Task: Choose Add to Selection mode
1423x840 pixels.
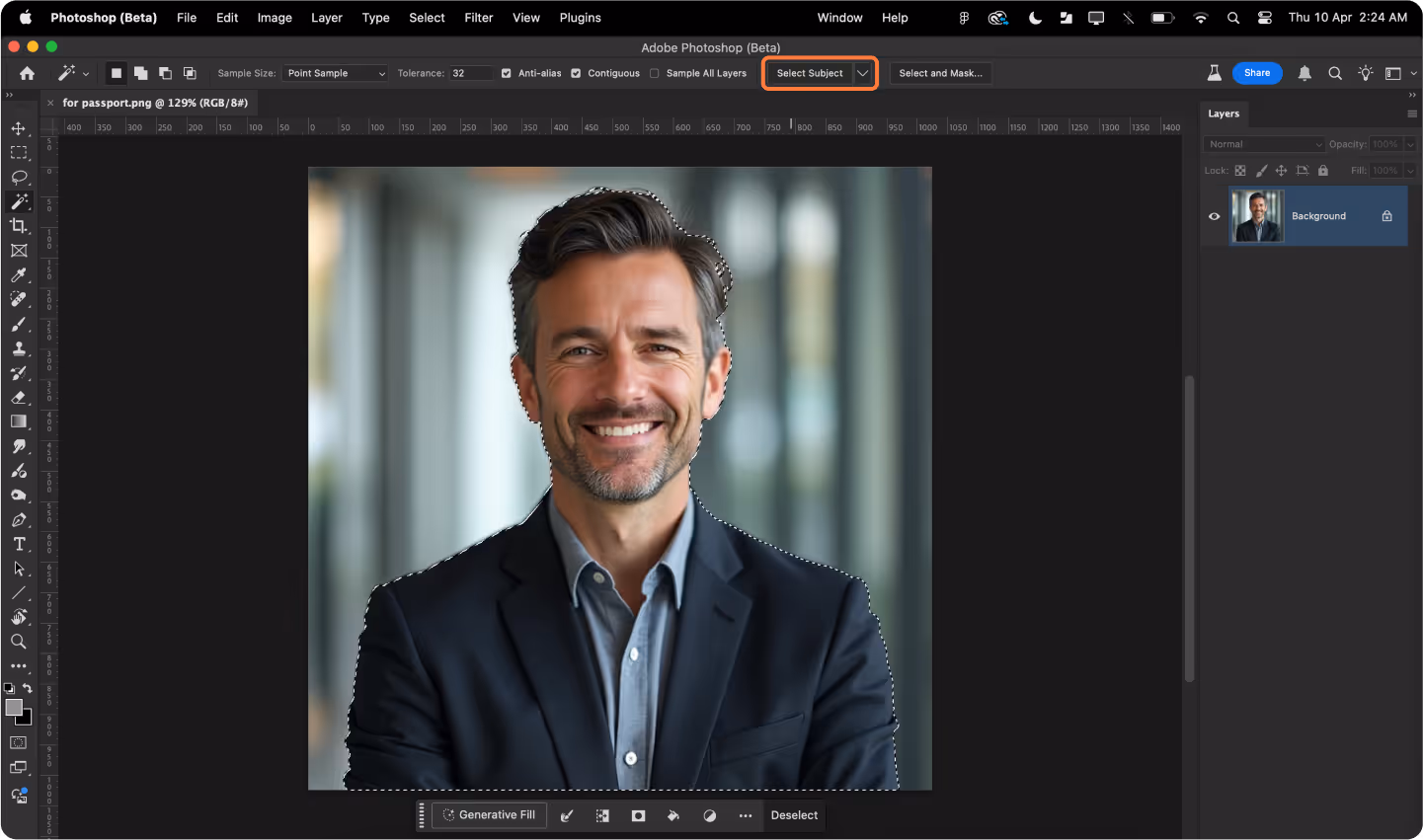Action: click(x=140, y=73)
